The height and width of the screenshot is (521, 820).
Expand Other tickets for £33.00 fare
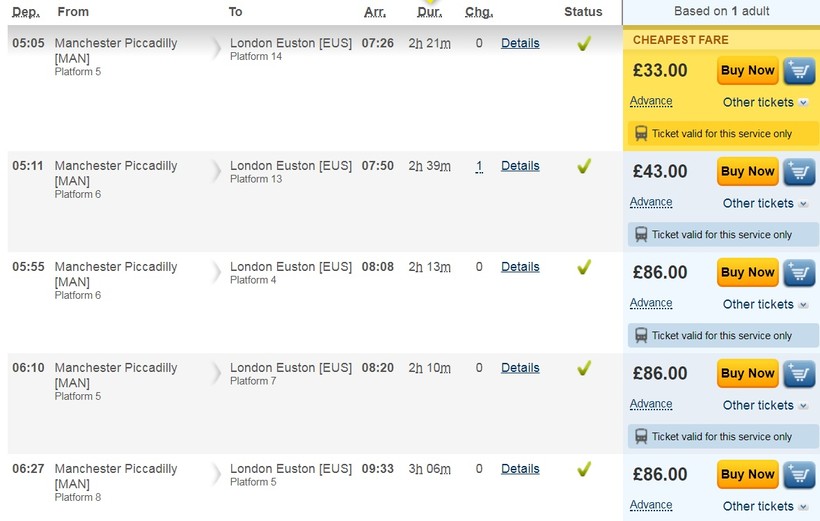tap(765, 102)
